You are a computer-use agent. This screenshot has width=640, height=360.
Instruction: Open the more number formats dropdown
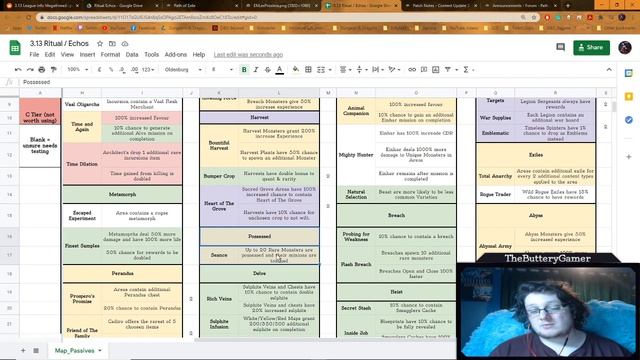click(148, 70)
